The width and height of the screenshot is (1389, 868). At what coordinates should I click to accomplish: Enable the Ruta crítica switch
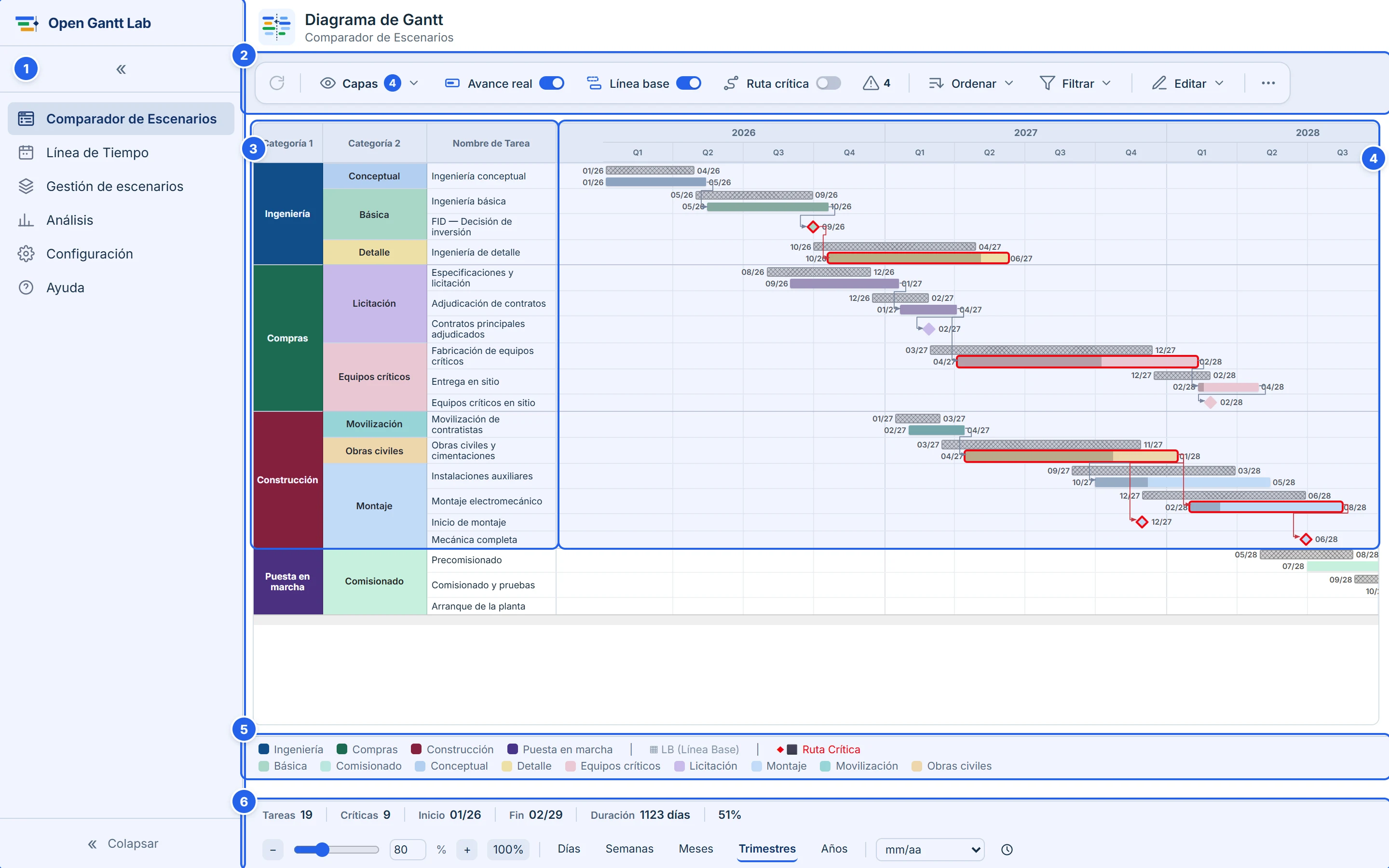[828, 83]
